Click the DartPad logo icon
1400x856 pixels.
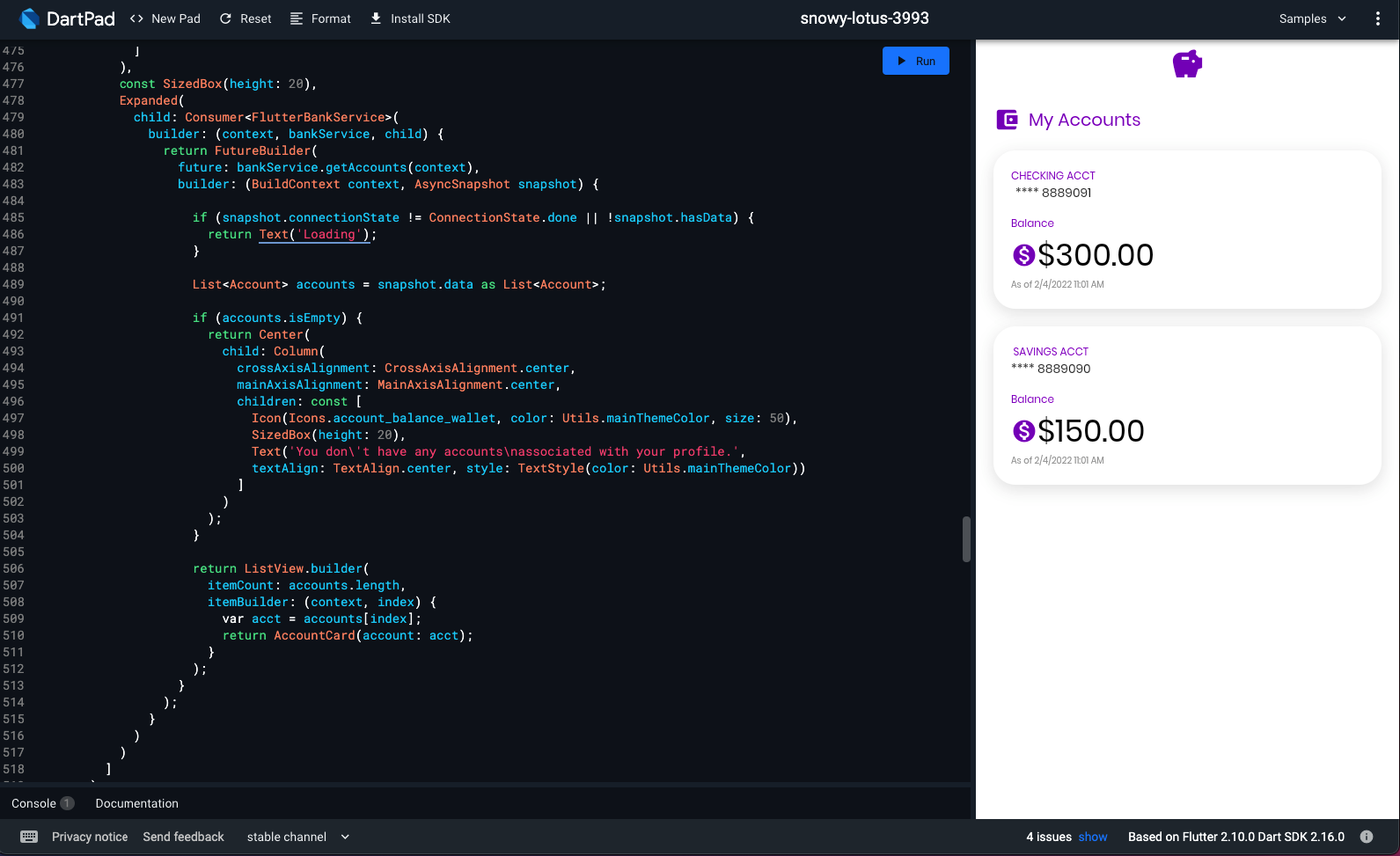click(x=29, y=18)
